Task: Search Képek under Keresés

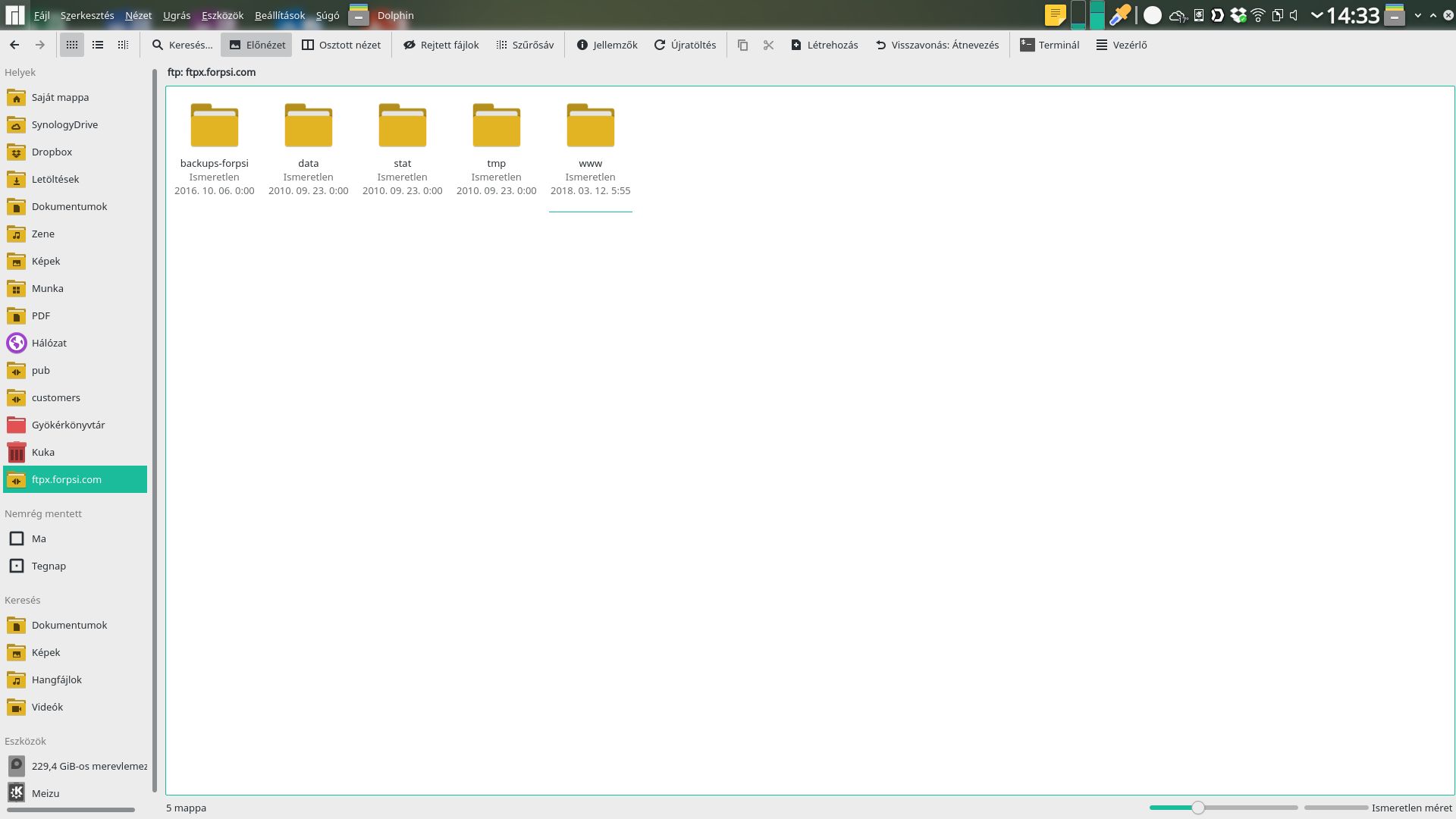Action: coord(75,652)
